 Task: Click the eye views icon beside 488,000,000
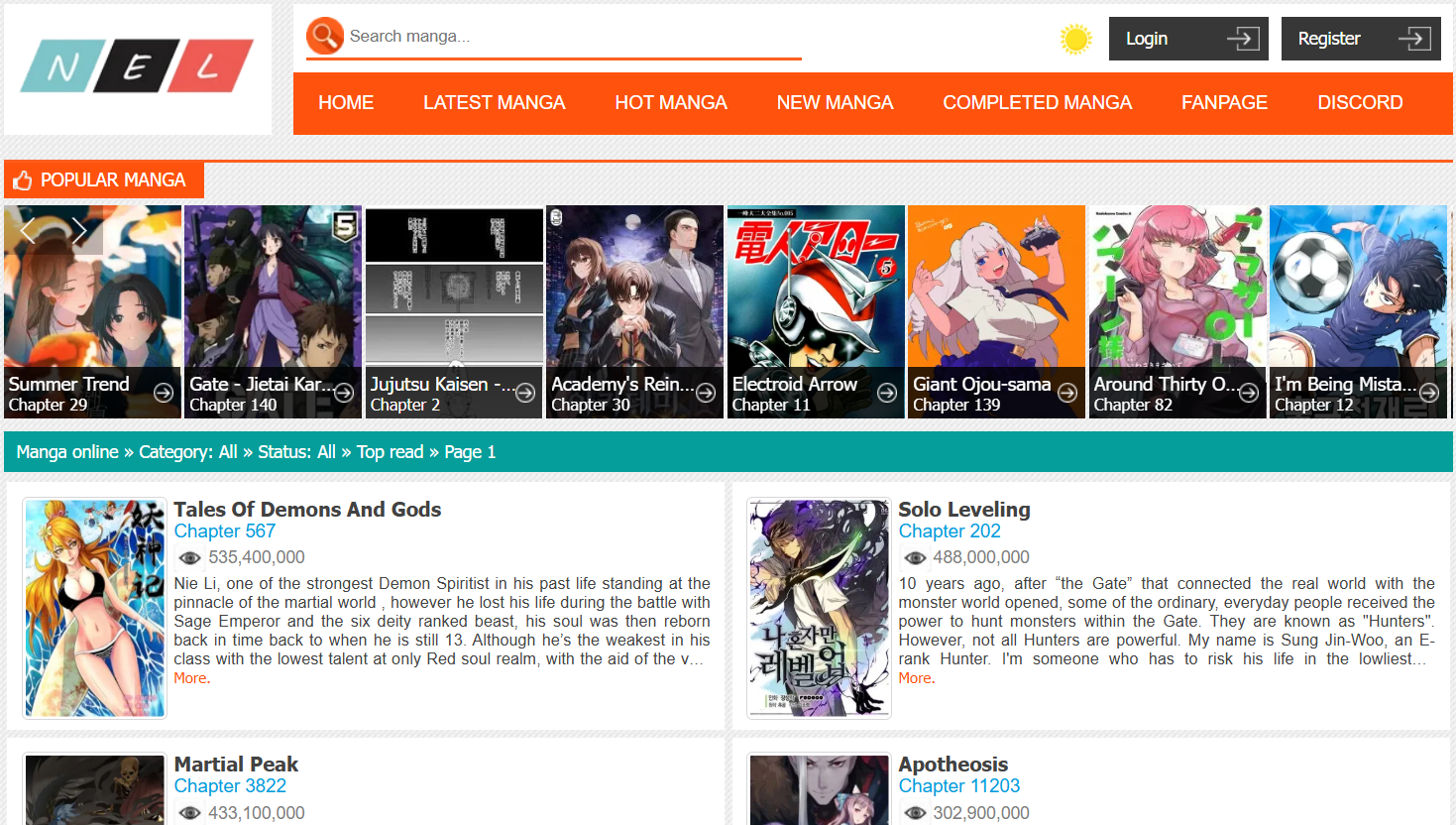click(x=915, y=558)
